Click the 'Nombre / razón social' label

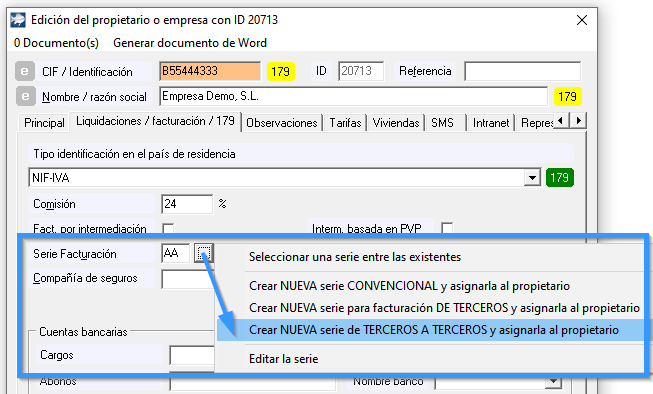pyautogui.click(x=94, y=97)
